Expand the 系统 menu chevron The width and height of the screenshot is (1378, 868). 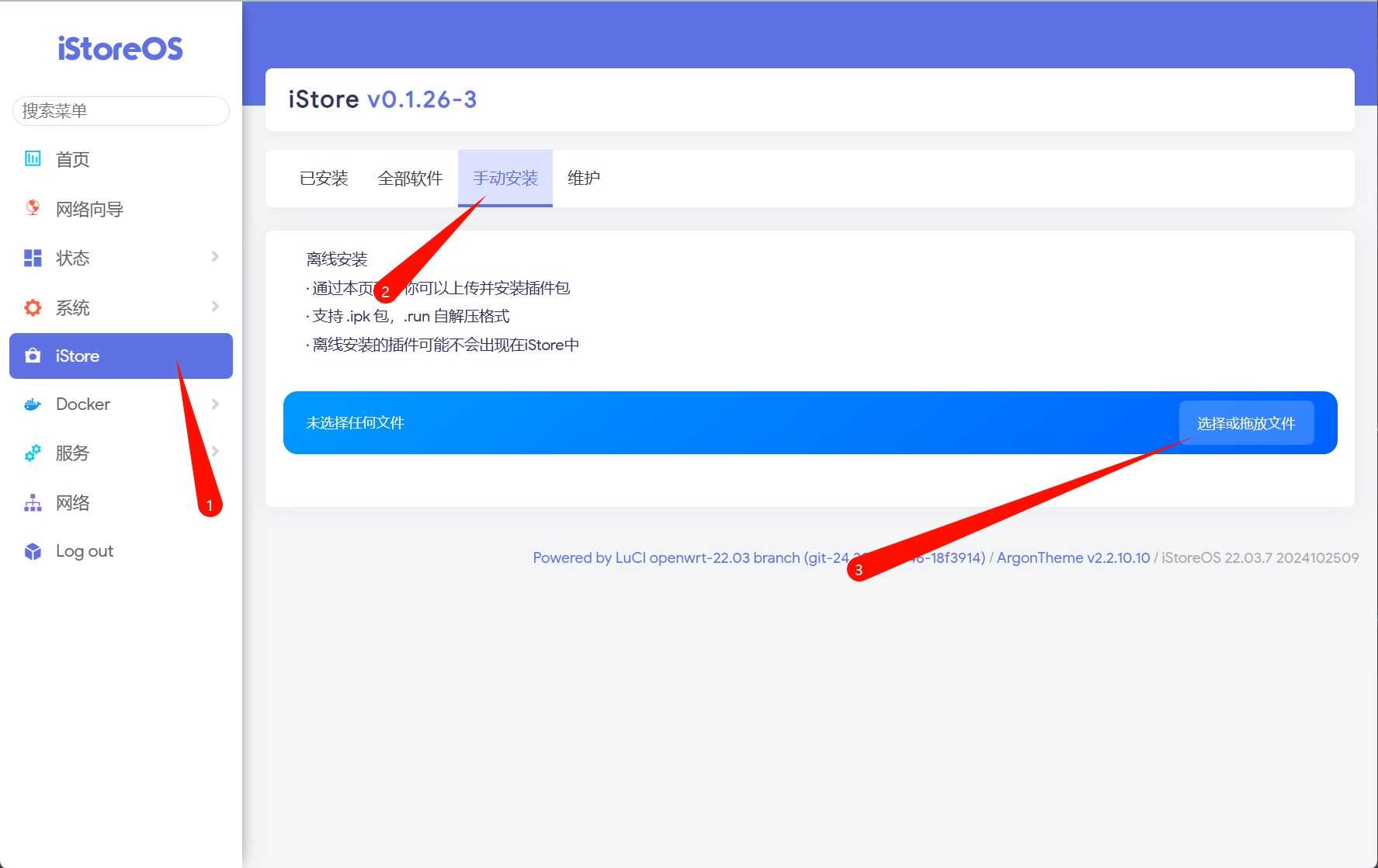[215, 307]
